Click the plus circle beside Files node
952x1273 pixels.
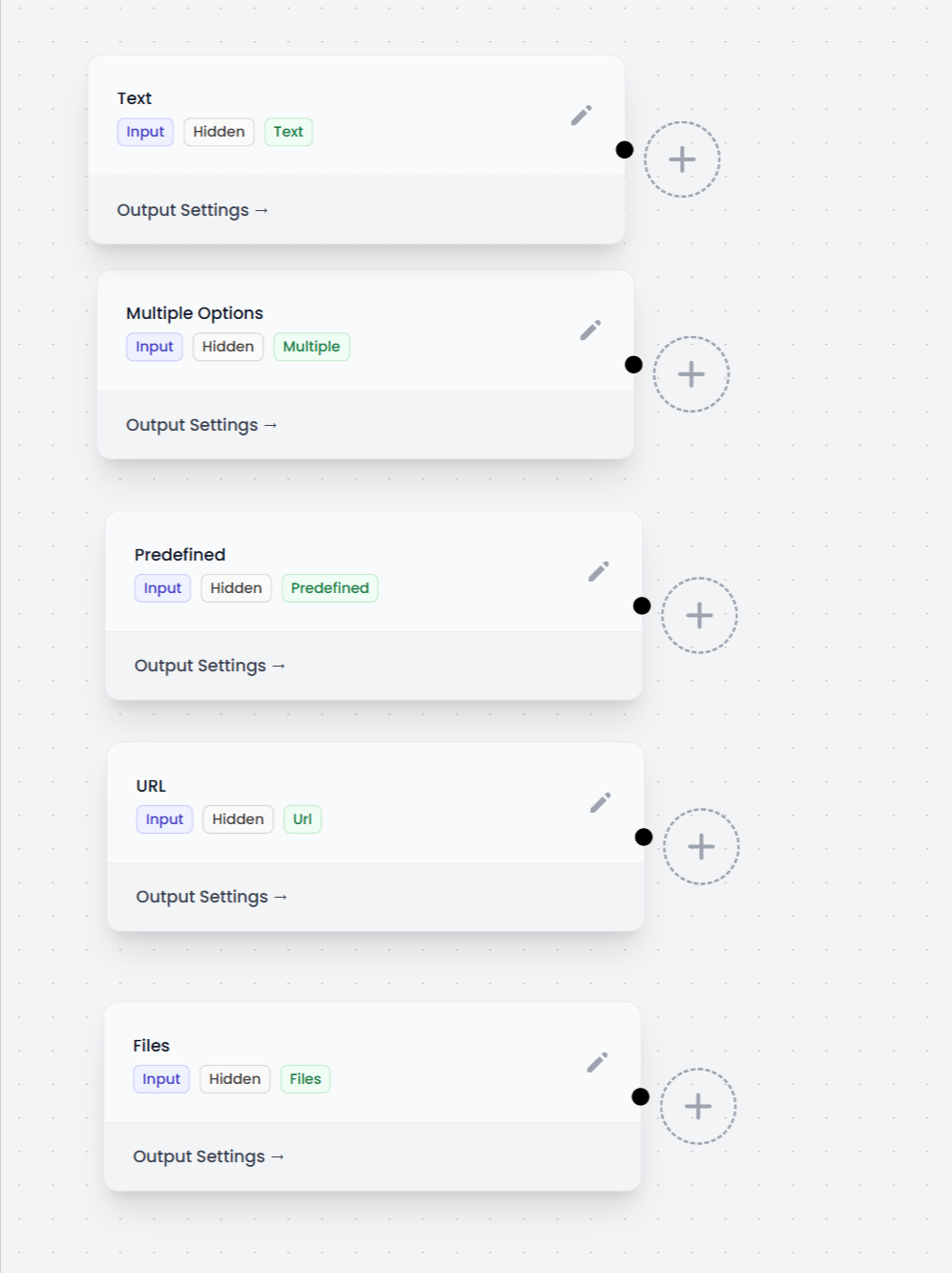coord(698,1107)
